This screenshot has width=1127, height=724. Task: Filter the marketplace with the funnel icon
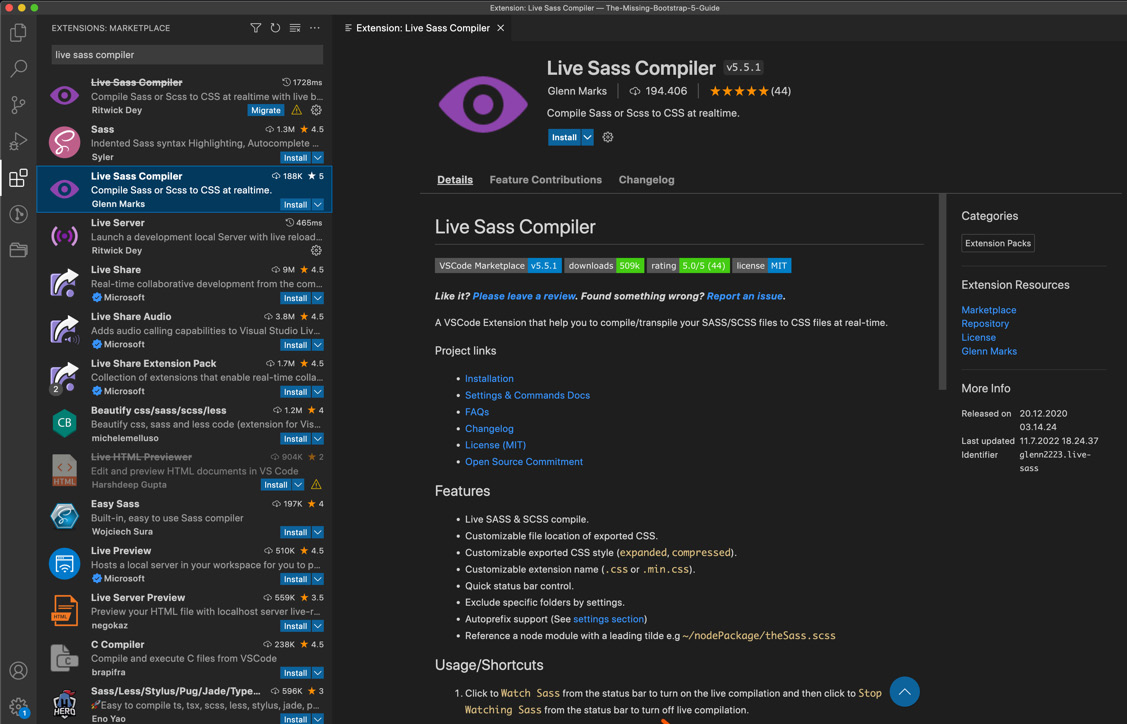(x=256, y=28)
